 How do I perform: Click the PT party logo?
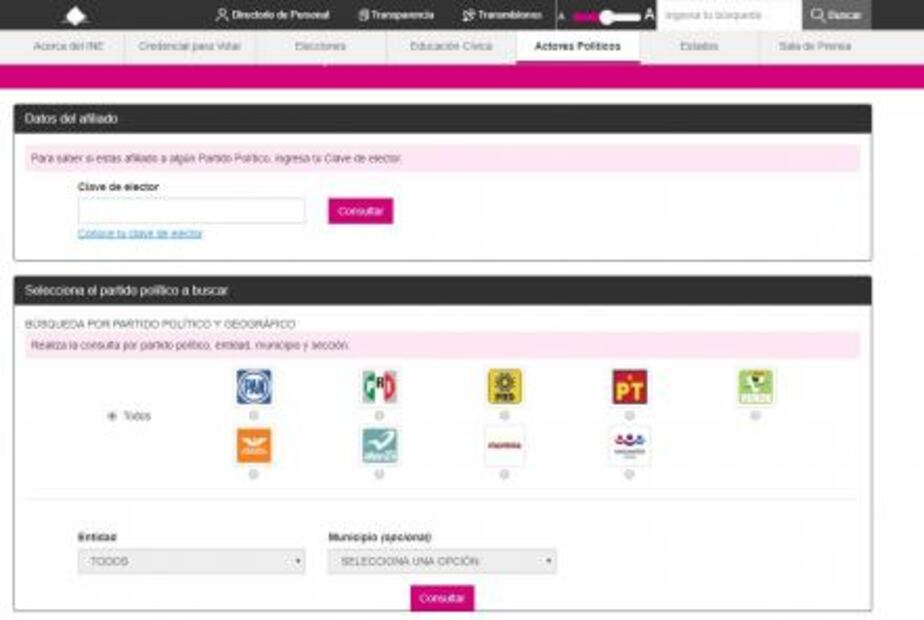629,387
